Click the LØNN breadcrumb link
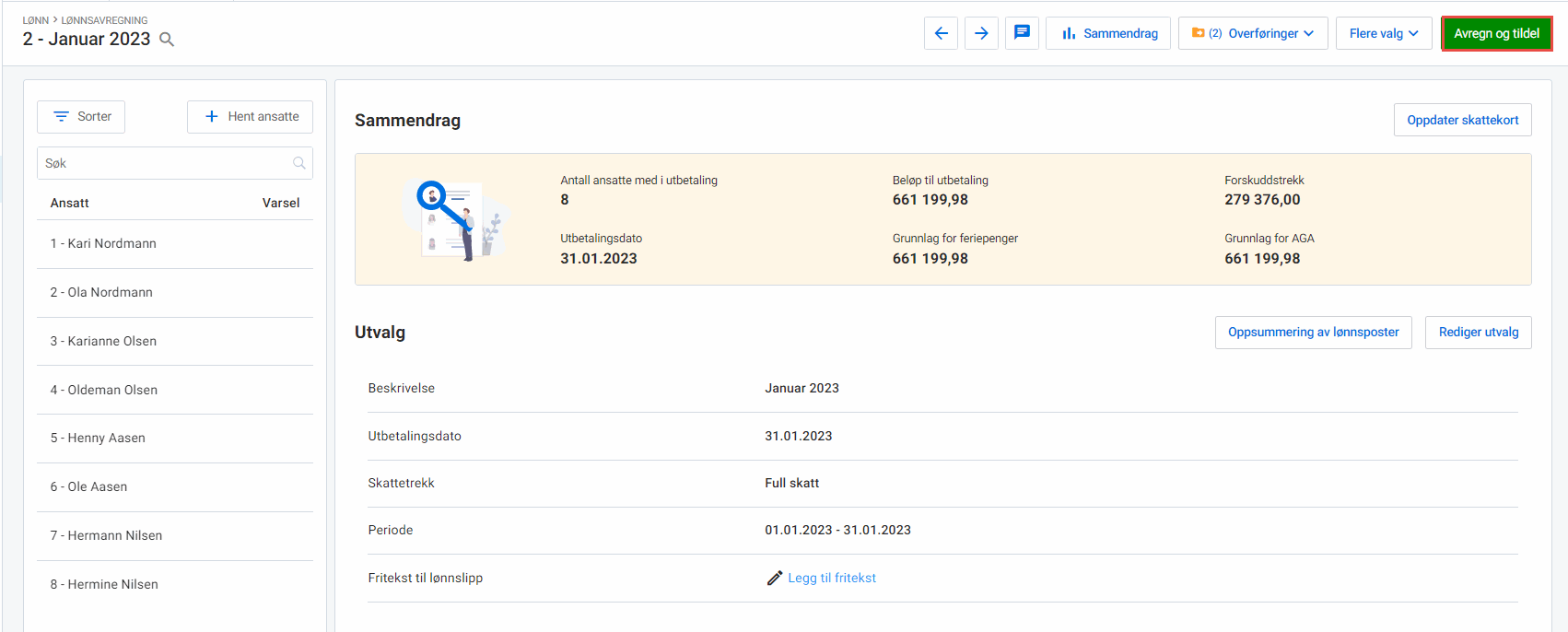Screen dimensions: 1568x632 tap(36, 20)
